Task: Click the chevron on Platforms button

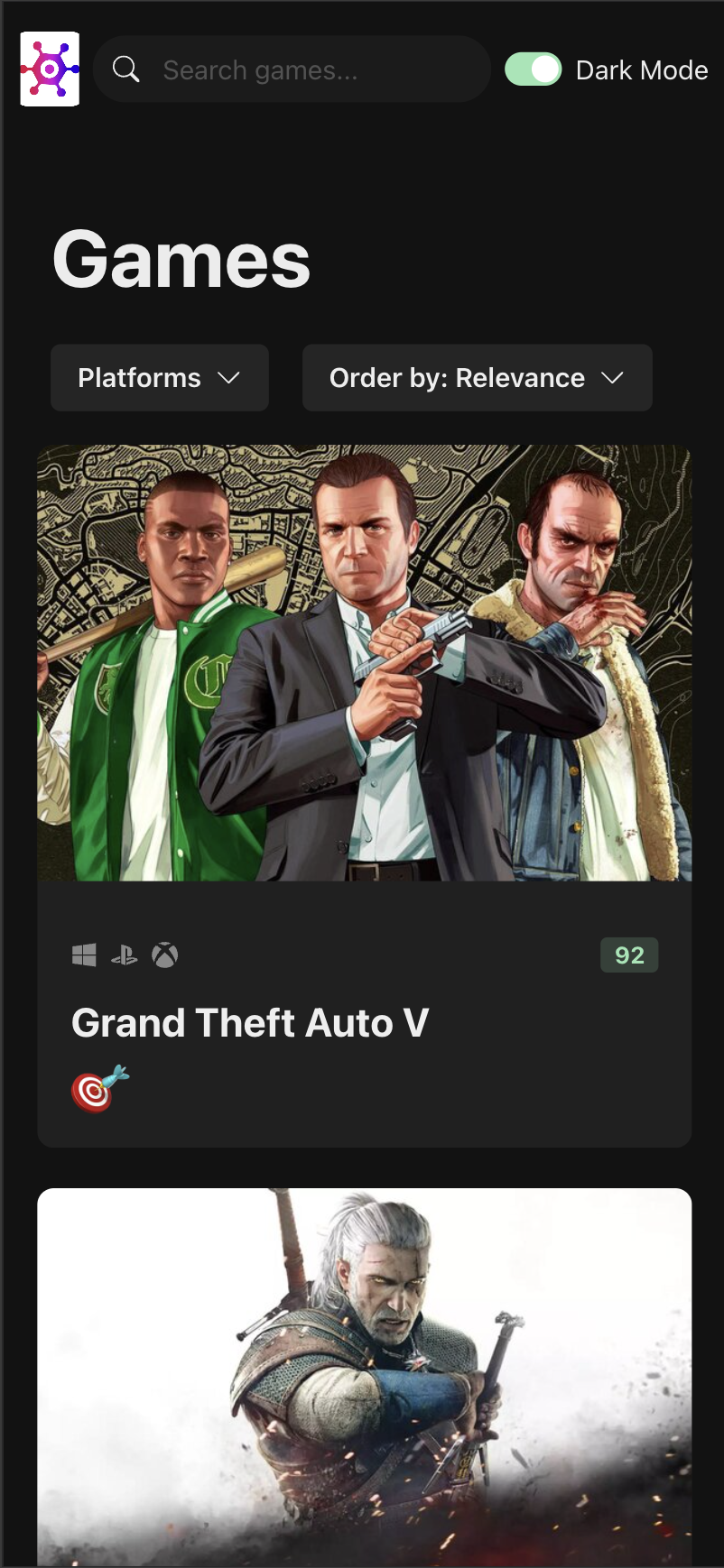Action: pos(229,378)
